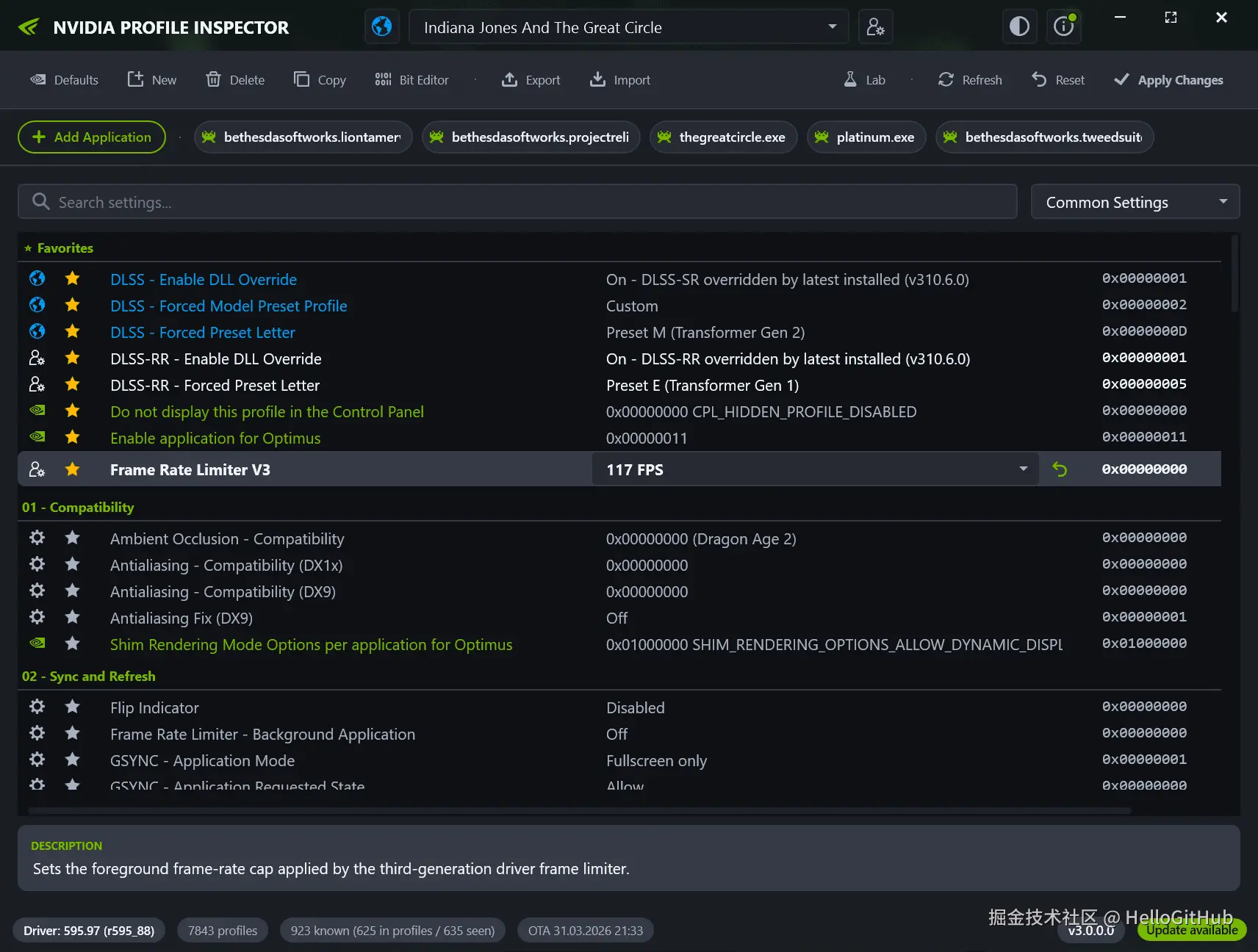Click the Update available badge
This screenshot has width=1258, height=952.
pyautogui.click(x=1192, y=930)
